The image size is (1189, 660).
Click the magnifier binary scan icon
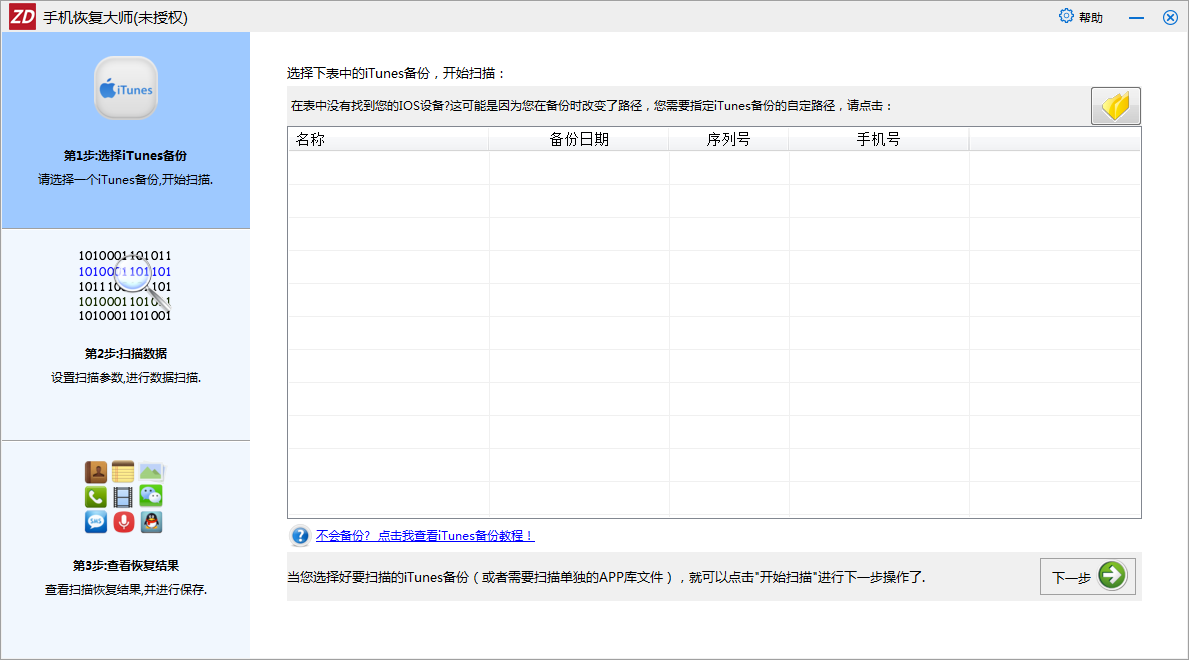[125, 285]
